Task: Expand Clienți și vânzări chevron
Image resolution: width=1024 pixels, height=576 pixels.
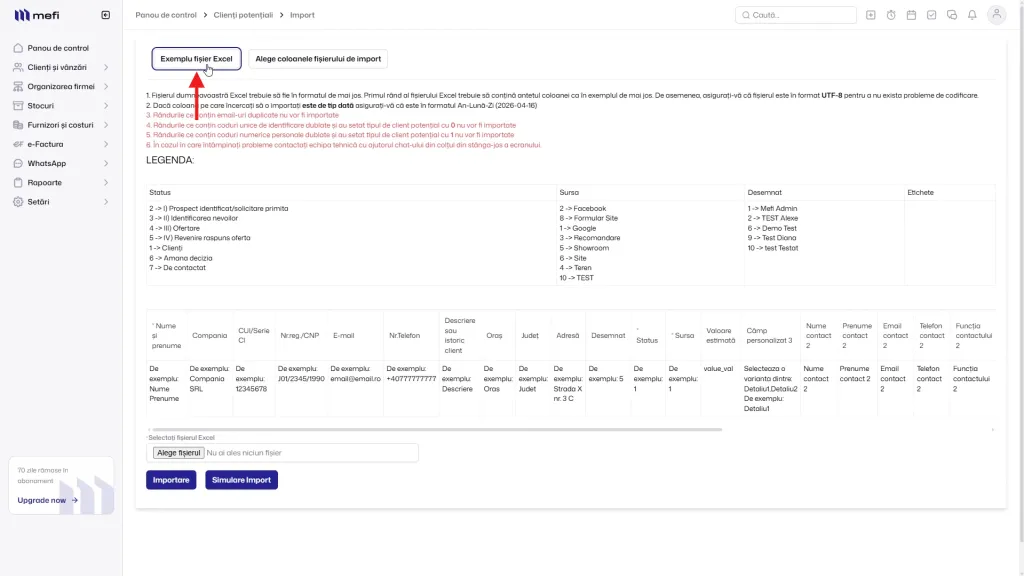Action: tap(106, 67)
